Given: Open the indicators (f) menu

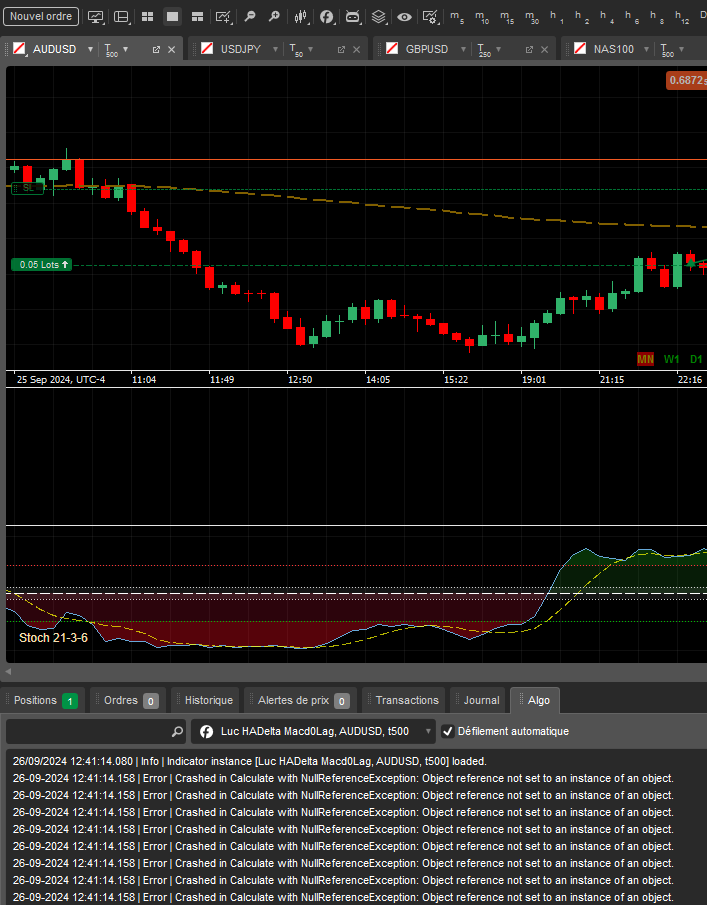Looking at the screenshot, I should coord(327,17).
